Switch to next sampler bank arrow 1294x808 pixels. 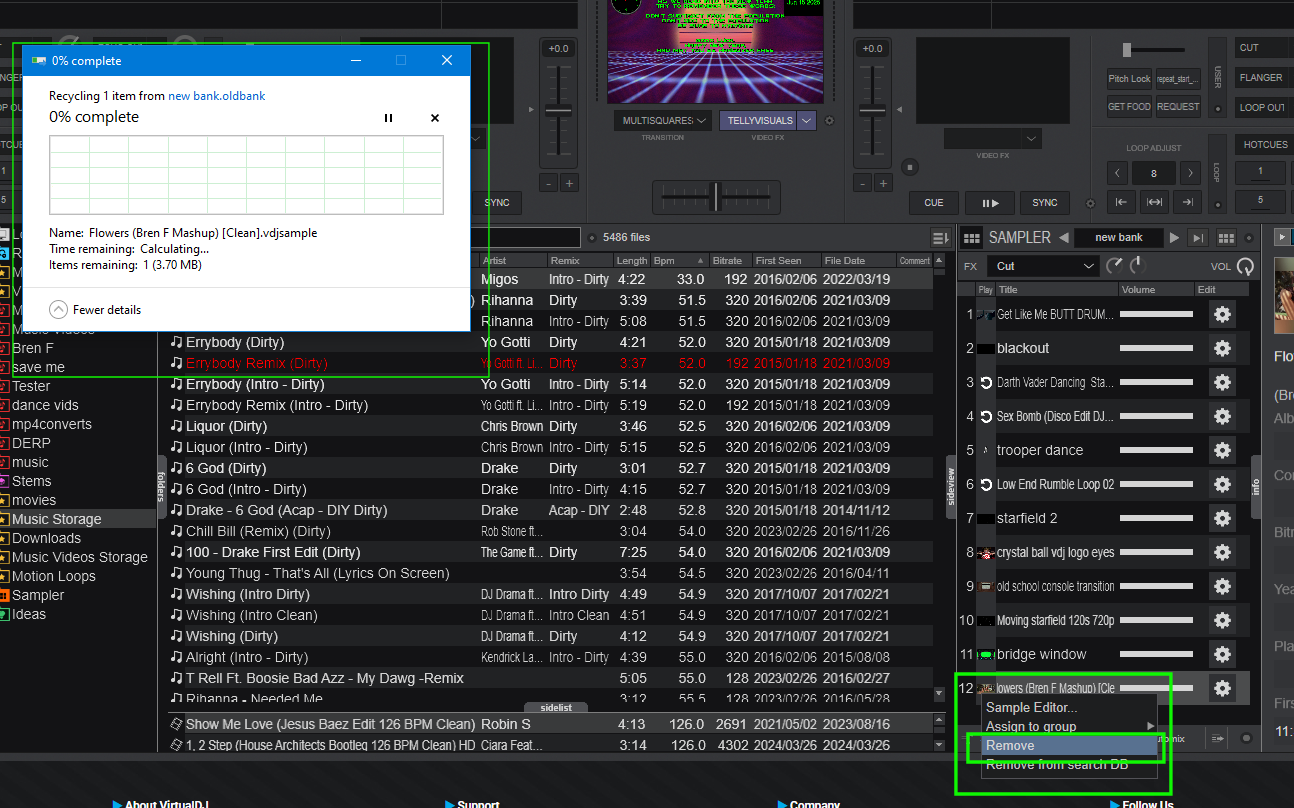1175,238
